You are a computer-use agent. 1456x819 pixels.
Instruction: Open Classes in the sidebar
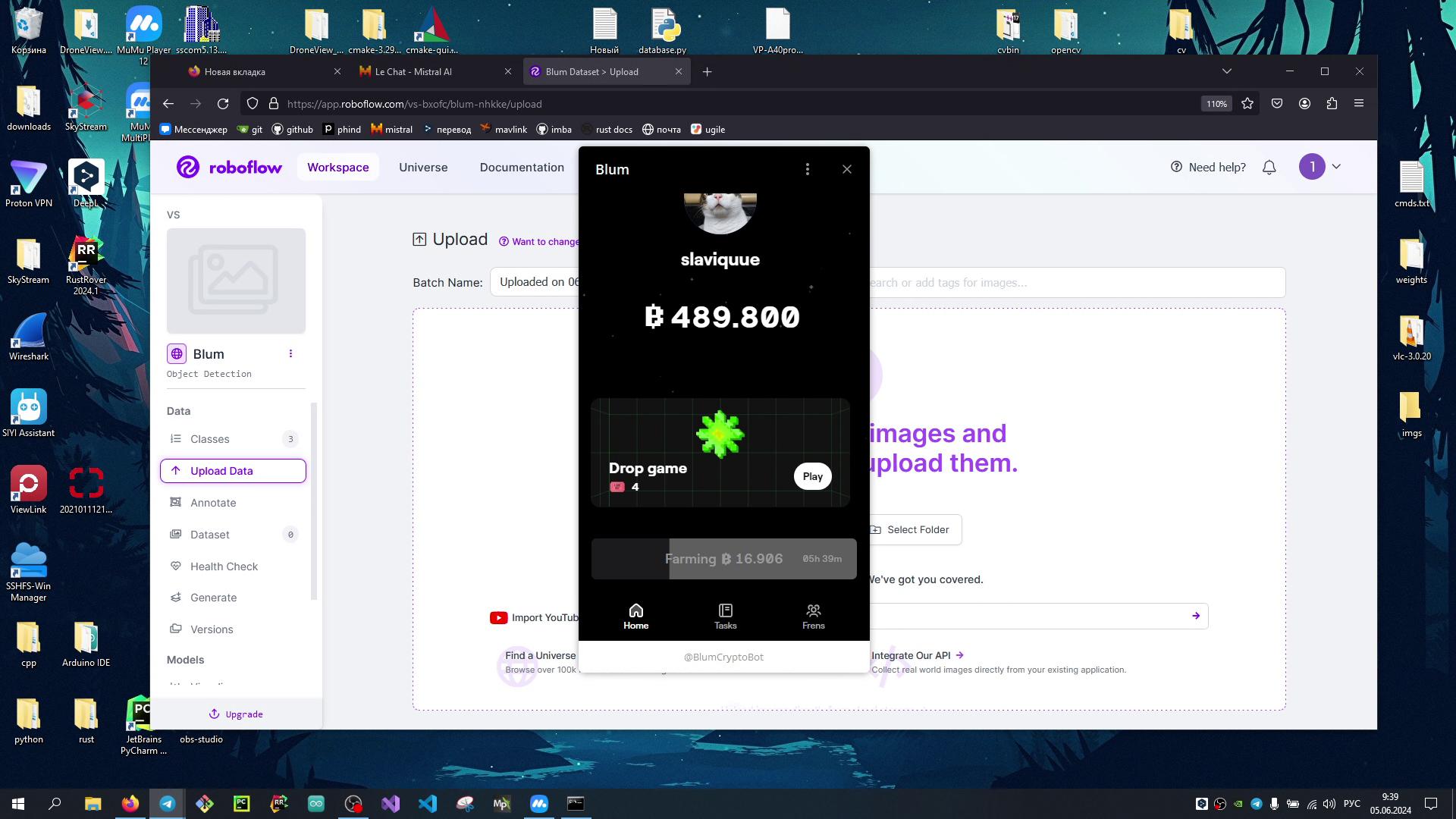233,439
